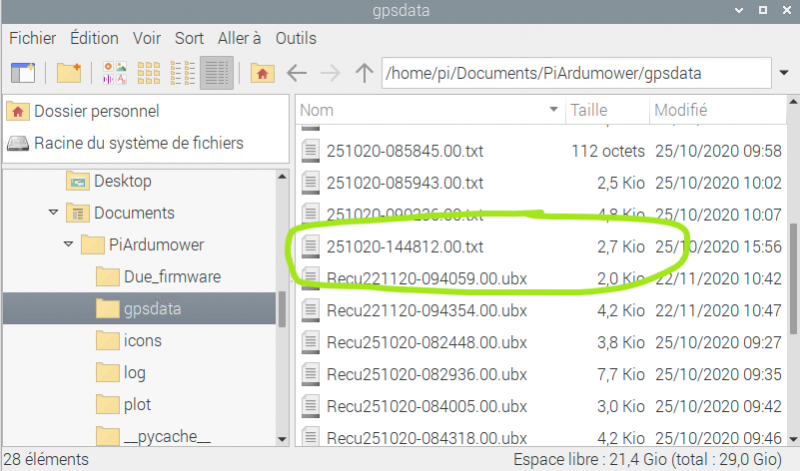Open the Voir menu
The height and width of the screenshot is (471, 800).
[147, 38]
